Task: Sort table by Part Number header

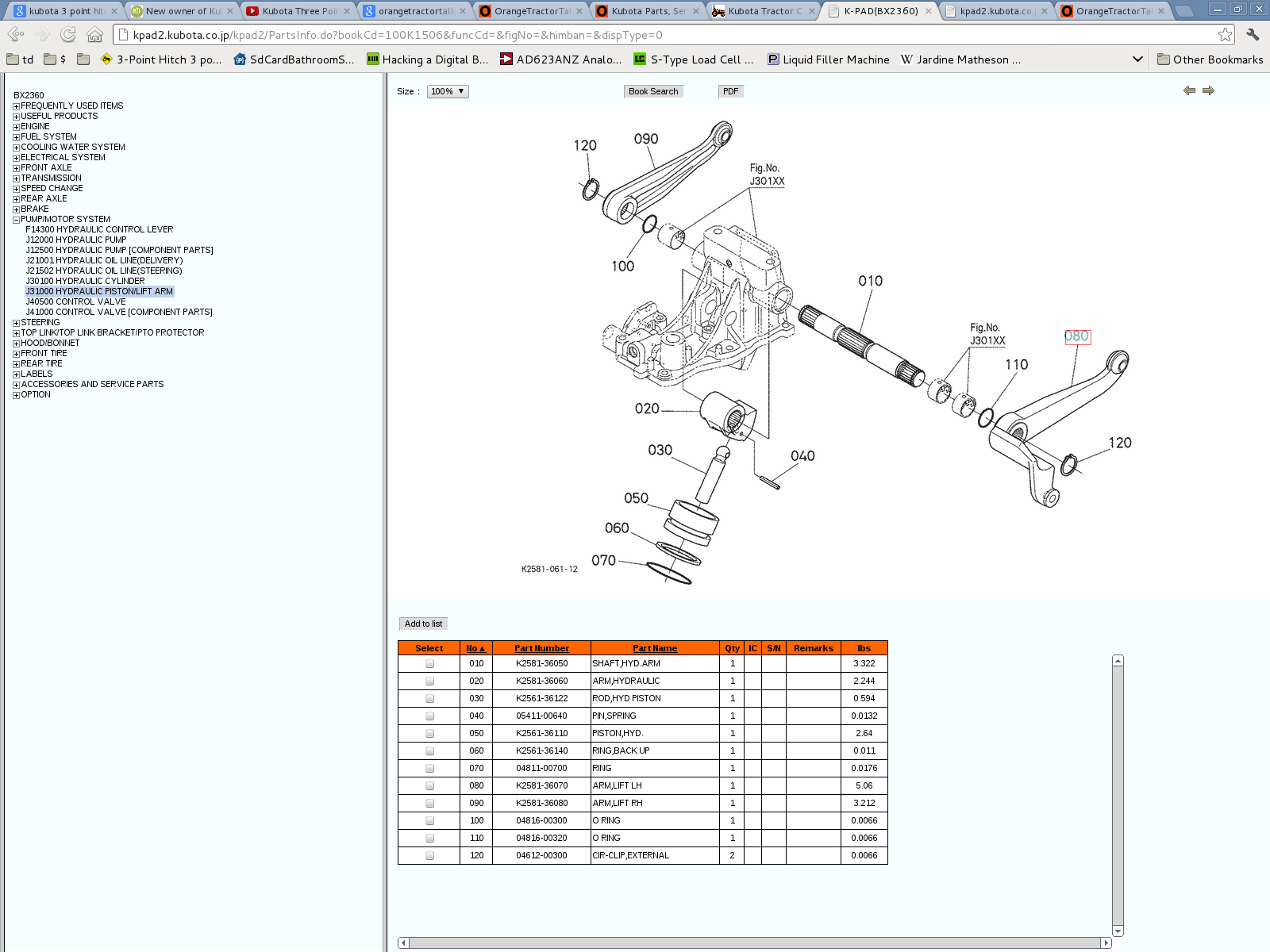Action: point(541,648)
